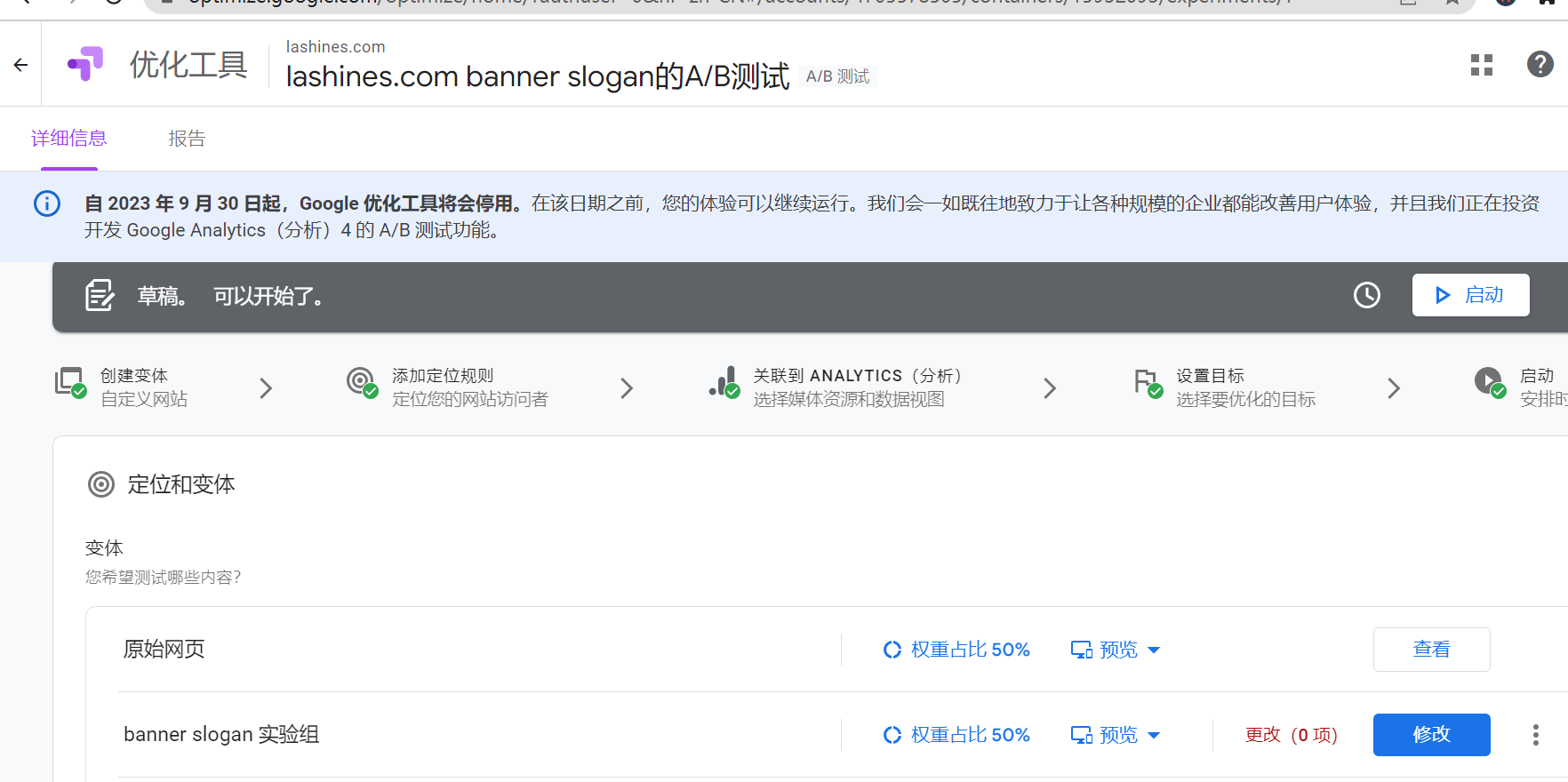Click the 设置目标 flag step icon

tap(1148, 383)
